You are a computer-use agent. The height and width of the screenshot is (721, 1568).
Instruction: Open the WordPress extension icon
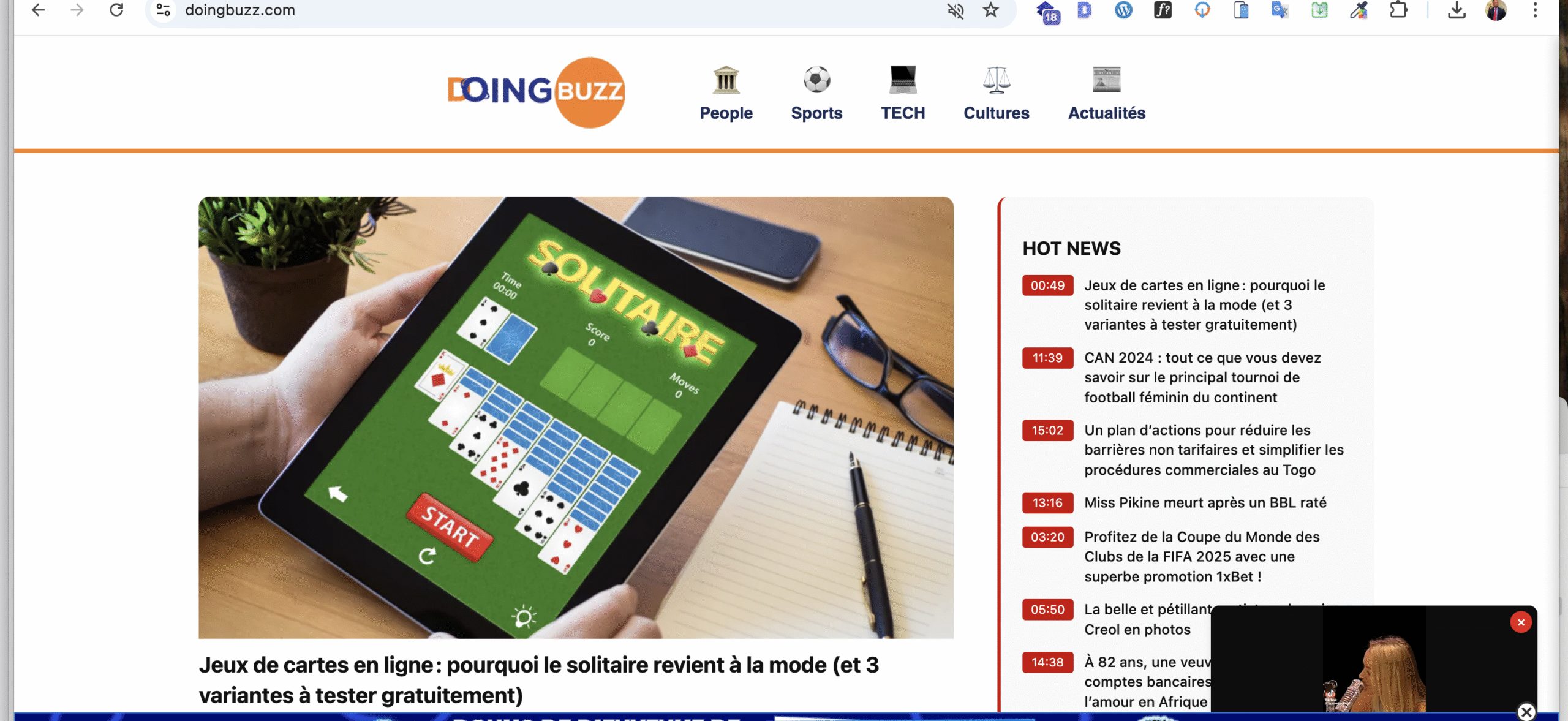[x=1123, y=10]
